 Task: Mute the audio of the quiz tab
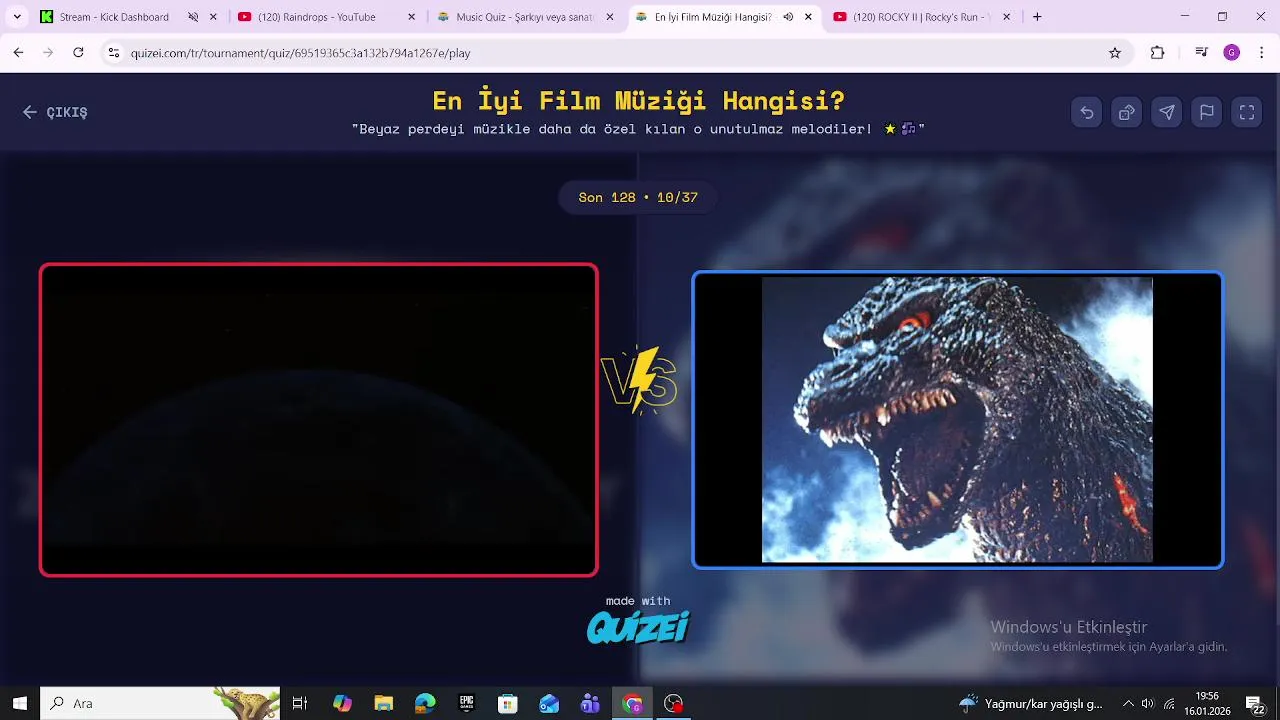[x=788, y=17]
